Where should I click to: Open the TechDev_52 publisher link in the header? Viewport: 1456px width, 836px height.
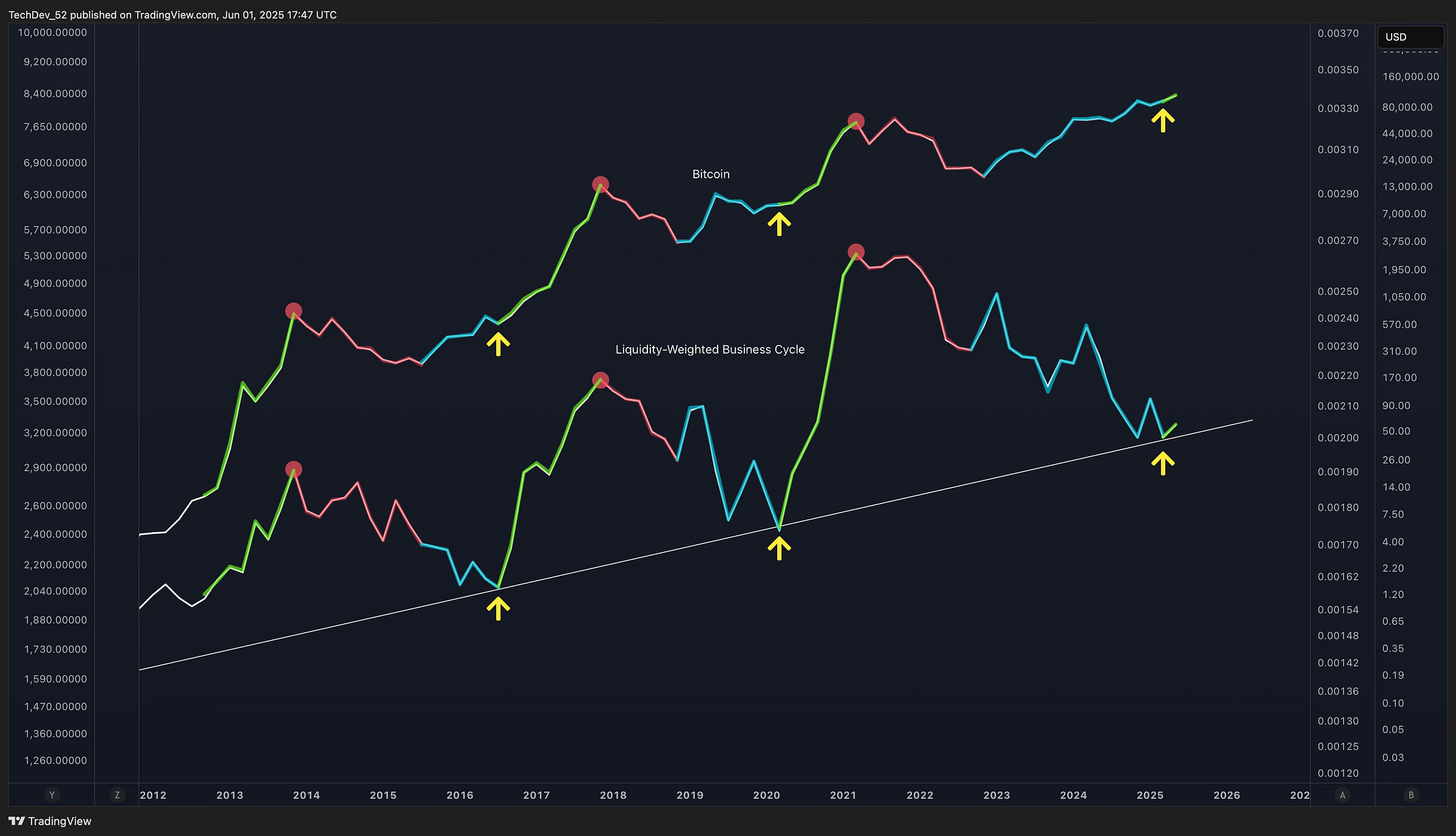36,15
